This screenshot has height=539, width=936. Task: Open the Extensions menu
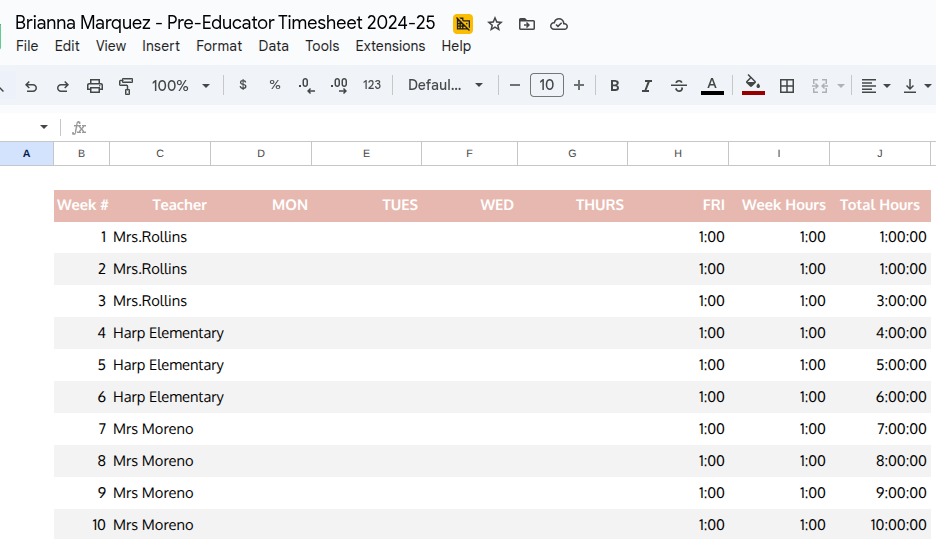[x=390, y=46]
